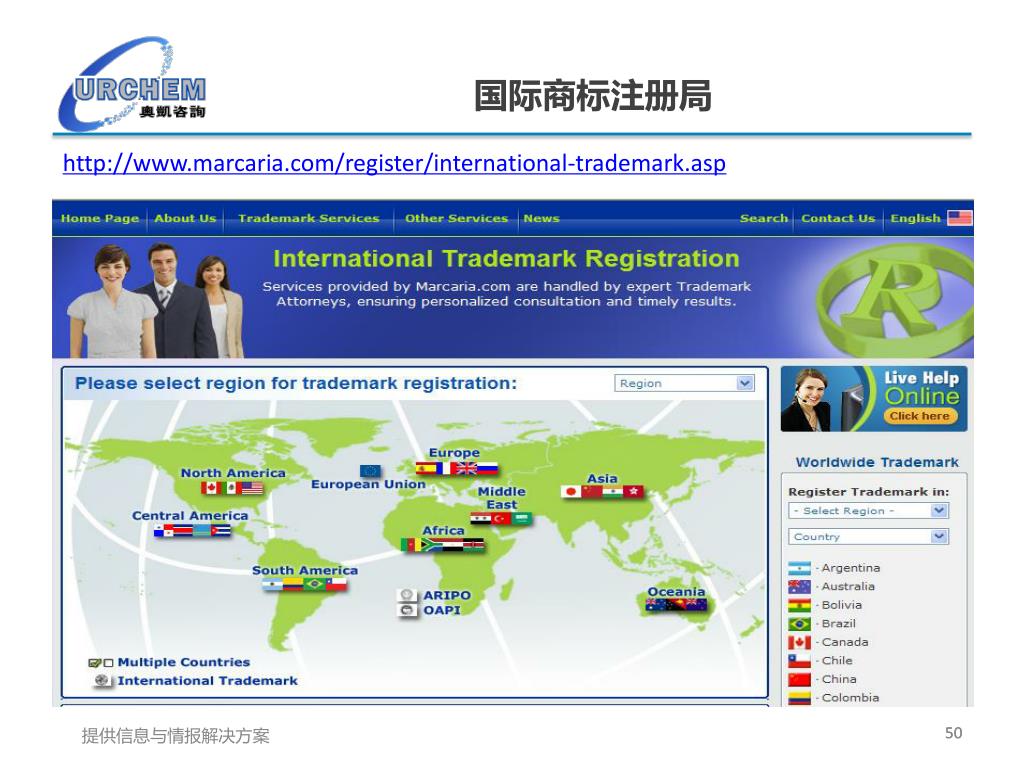This screenshot has width=1024, height=768.
Task: Click the Australia flag icon
Action: [799, 586]
